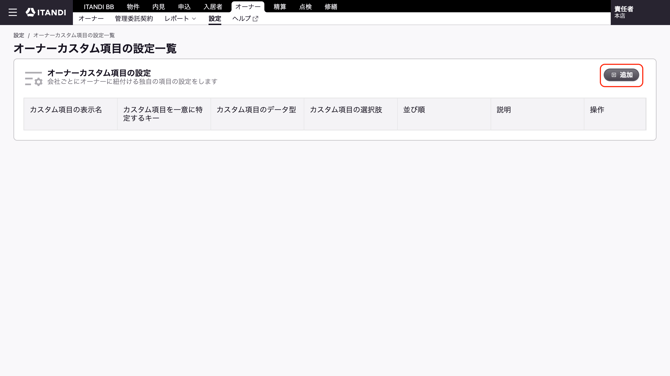The height and width of the screenshot is (376, 670).
Task: Switch to the 点検 tab
Action: click(x=306, y=7)
